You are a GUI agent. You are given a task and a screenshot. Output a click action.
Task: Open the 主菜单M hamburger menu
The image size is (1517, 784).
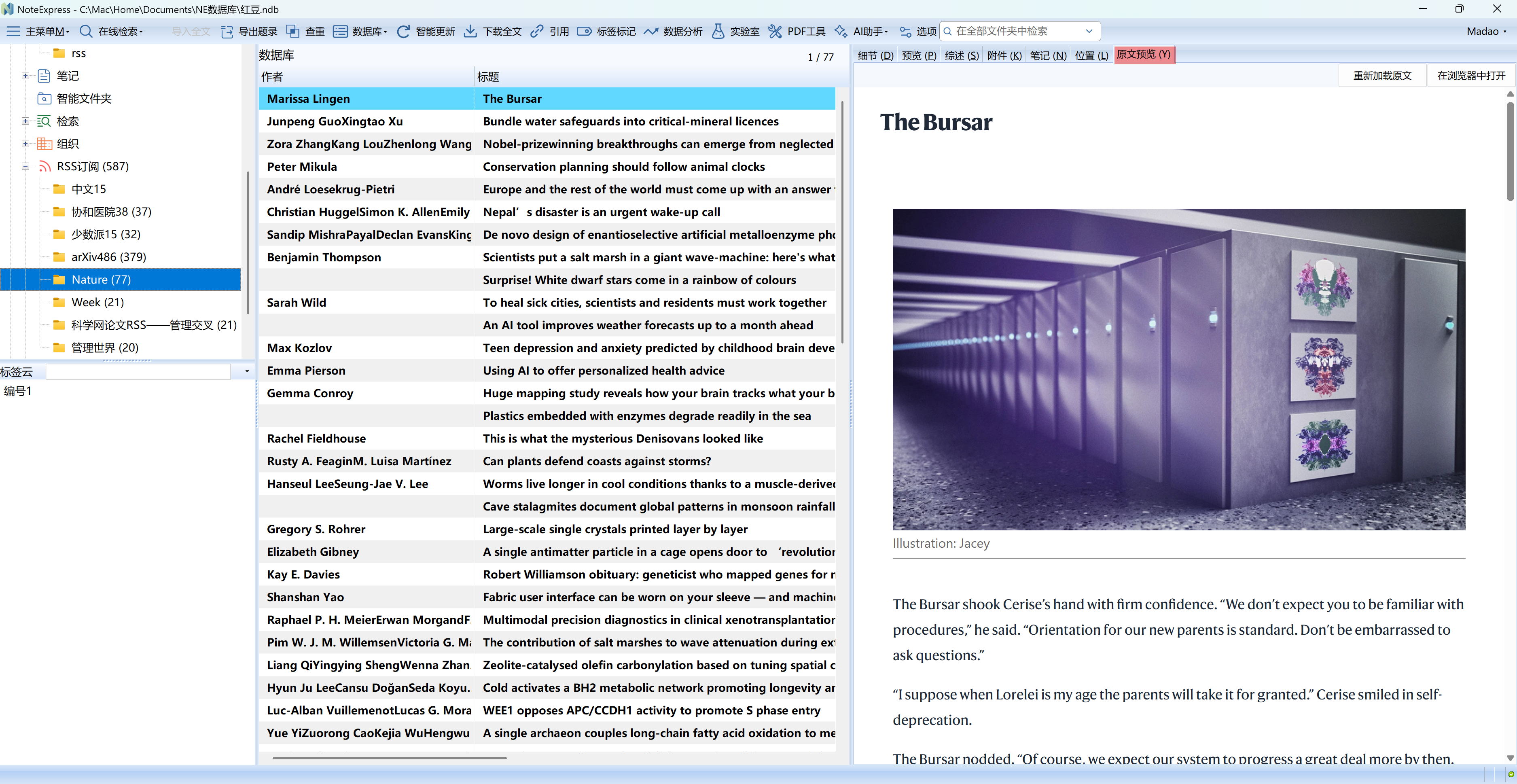[38, 31]
